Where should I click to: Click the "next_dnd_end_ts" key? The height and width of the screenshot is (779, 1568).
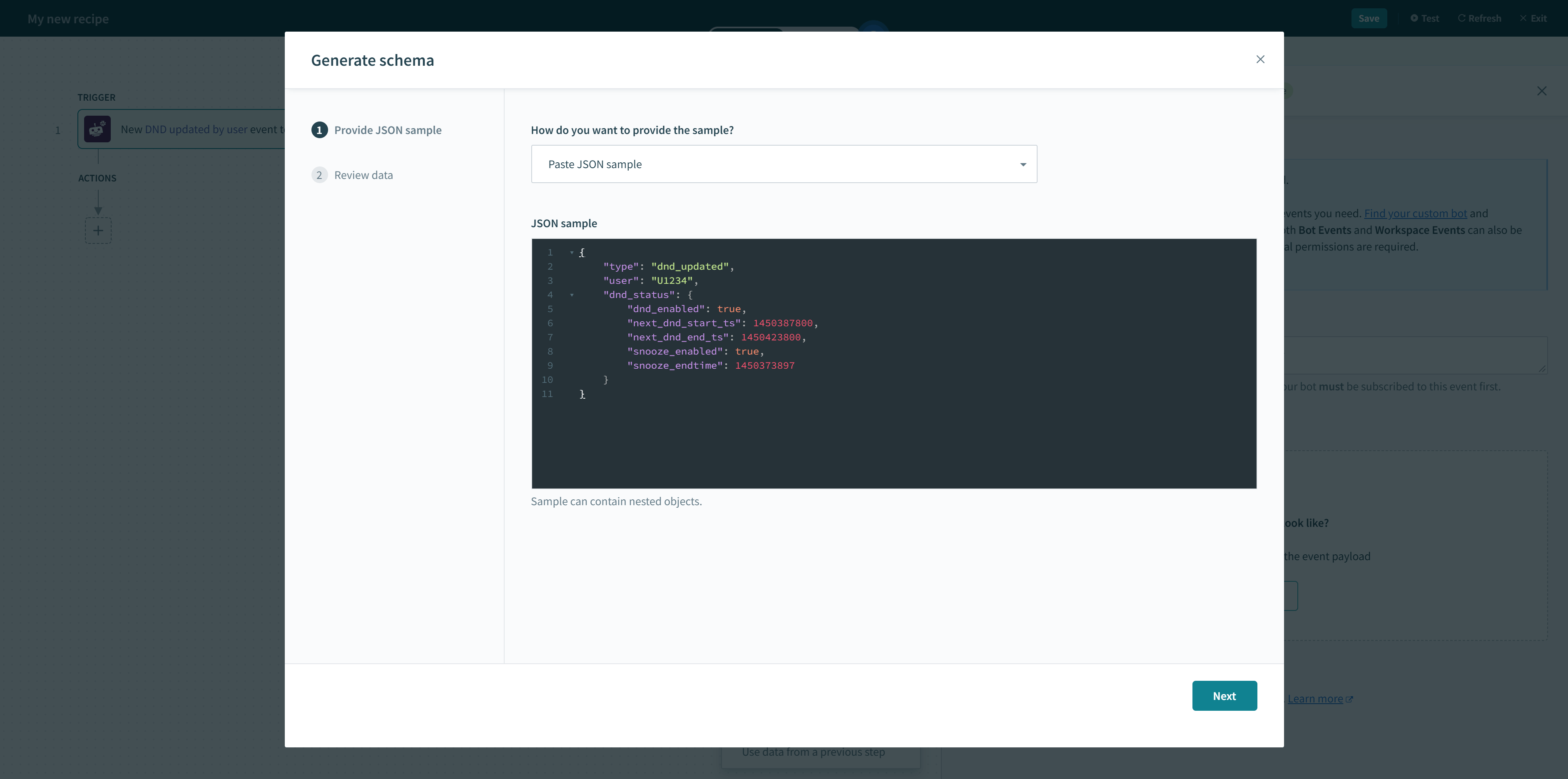click(678, 337)
